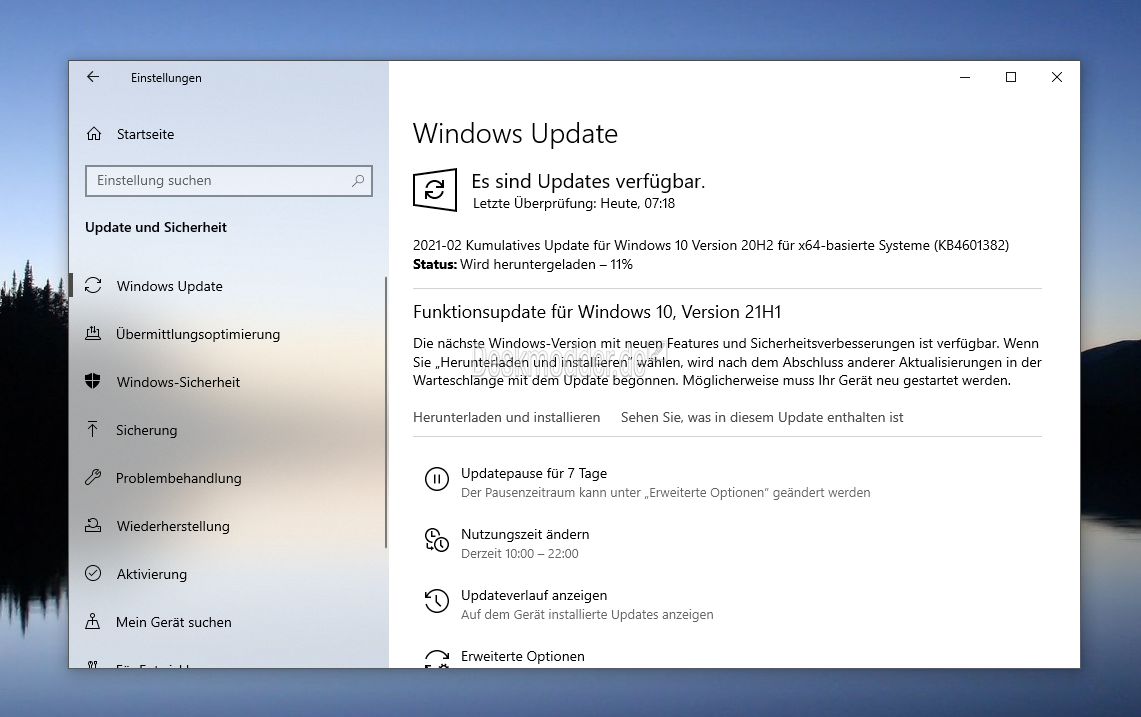Click the status 'Wird heruntergeladen – 11%'

coord(546,264)
